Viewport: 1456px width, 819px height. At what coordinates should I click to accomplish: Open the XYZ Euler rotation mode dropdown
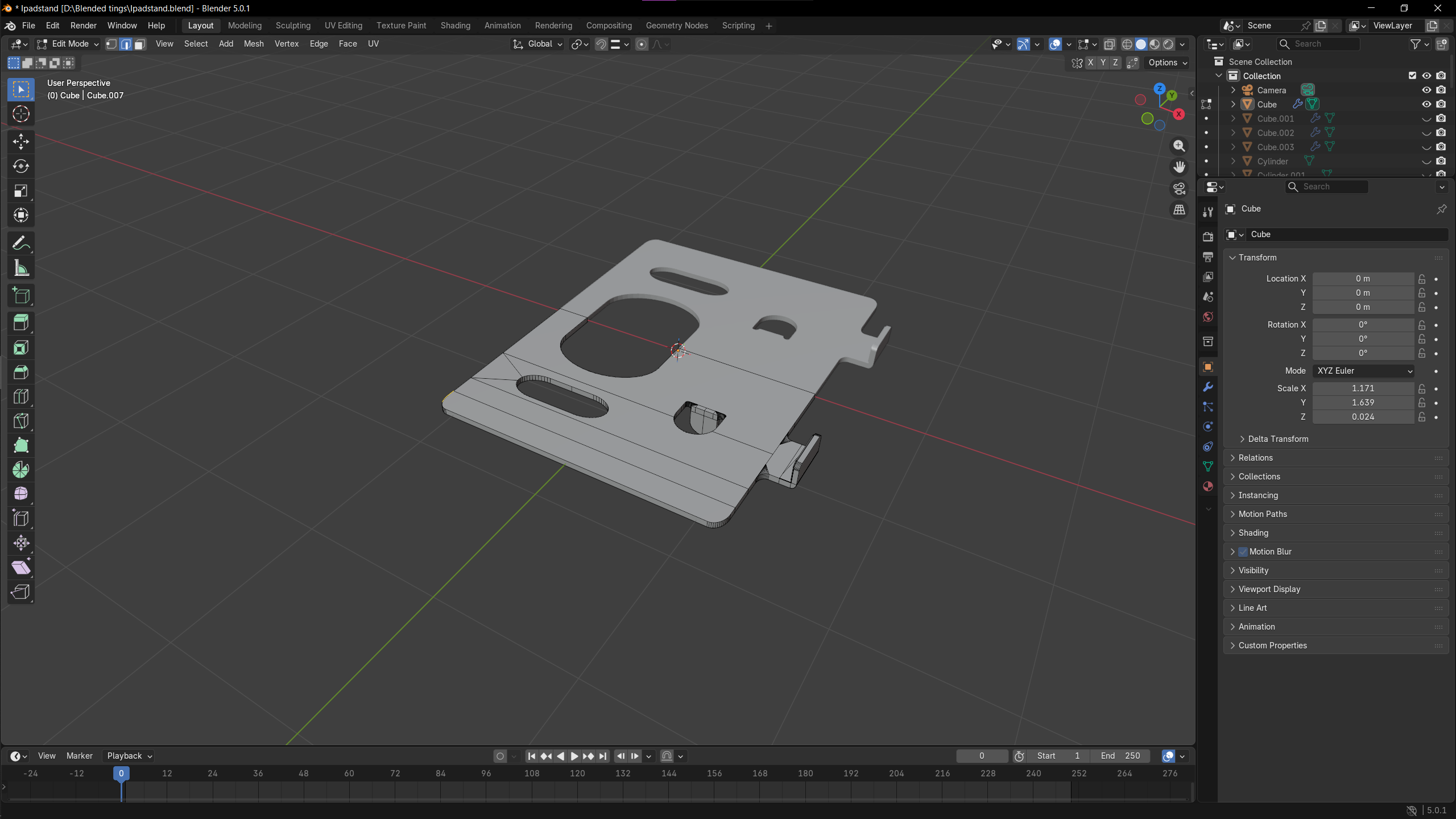point(1363,371)
